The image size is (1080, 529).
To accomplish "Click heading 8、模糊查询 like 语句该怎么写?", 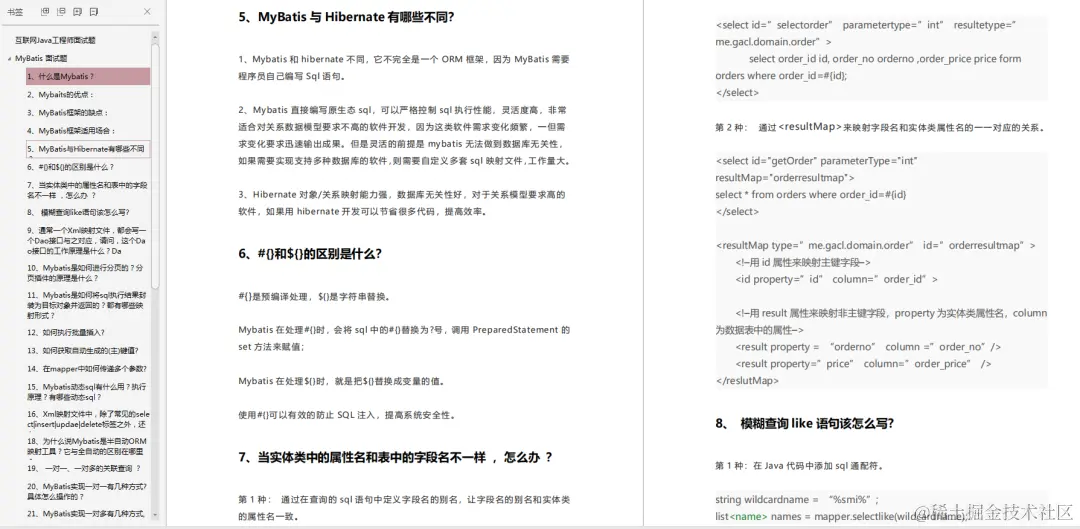I will [x=804, y=423].
